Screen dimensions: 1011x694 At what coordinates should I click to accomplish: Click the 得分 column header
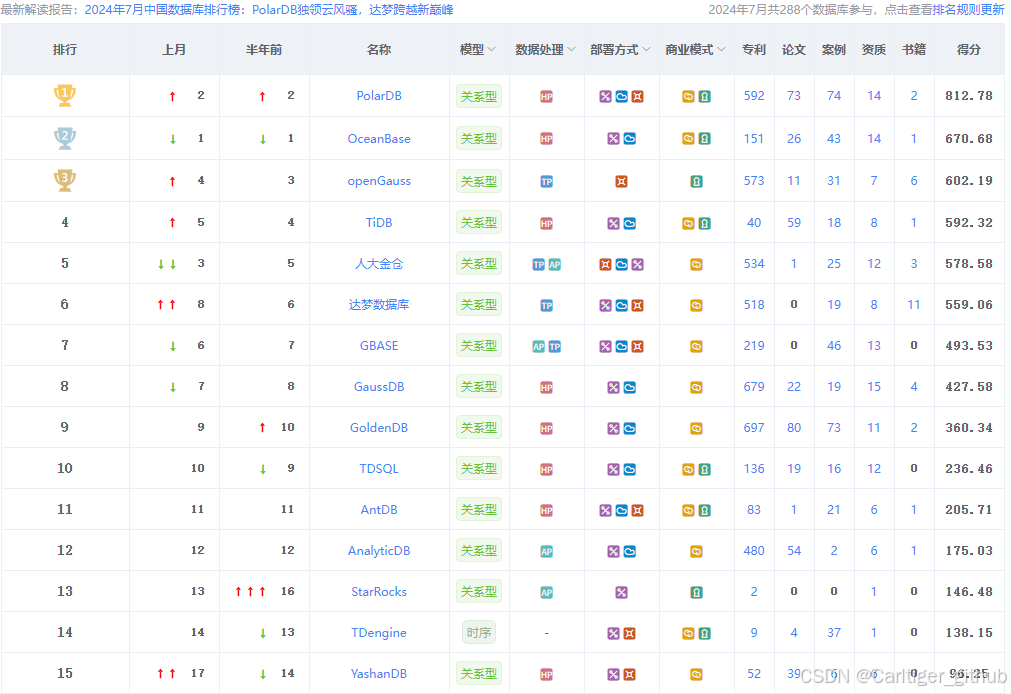968,50
